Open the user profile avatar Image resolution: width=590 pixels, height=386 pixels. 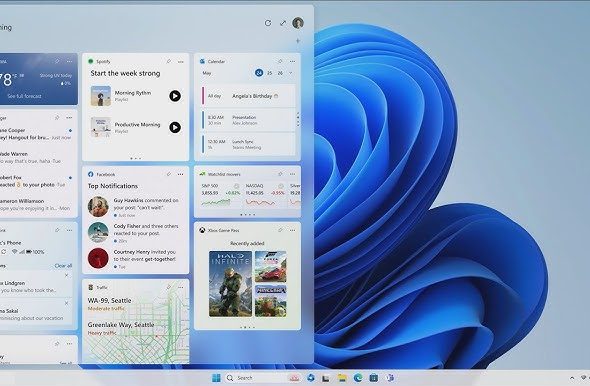[x=298, y=23]
